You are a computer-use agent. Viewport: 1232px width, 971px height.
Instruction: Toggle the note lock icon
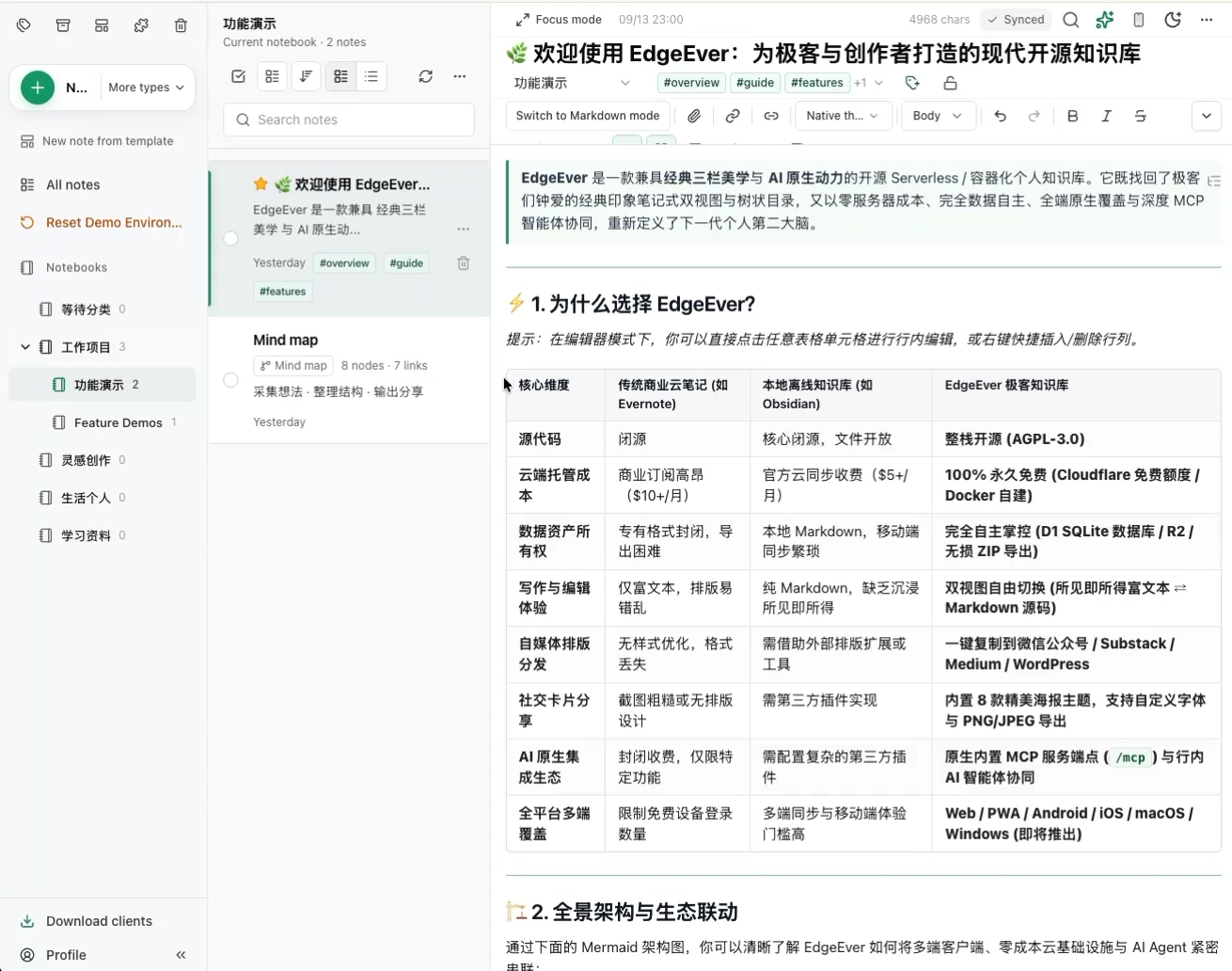[950, 83]
